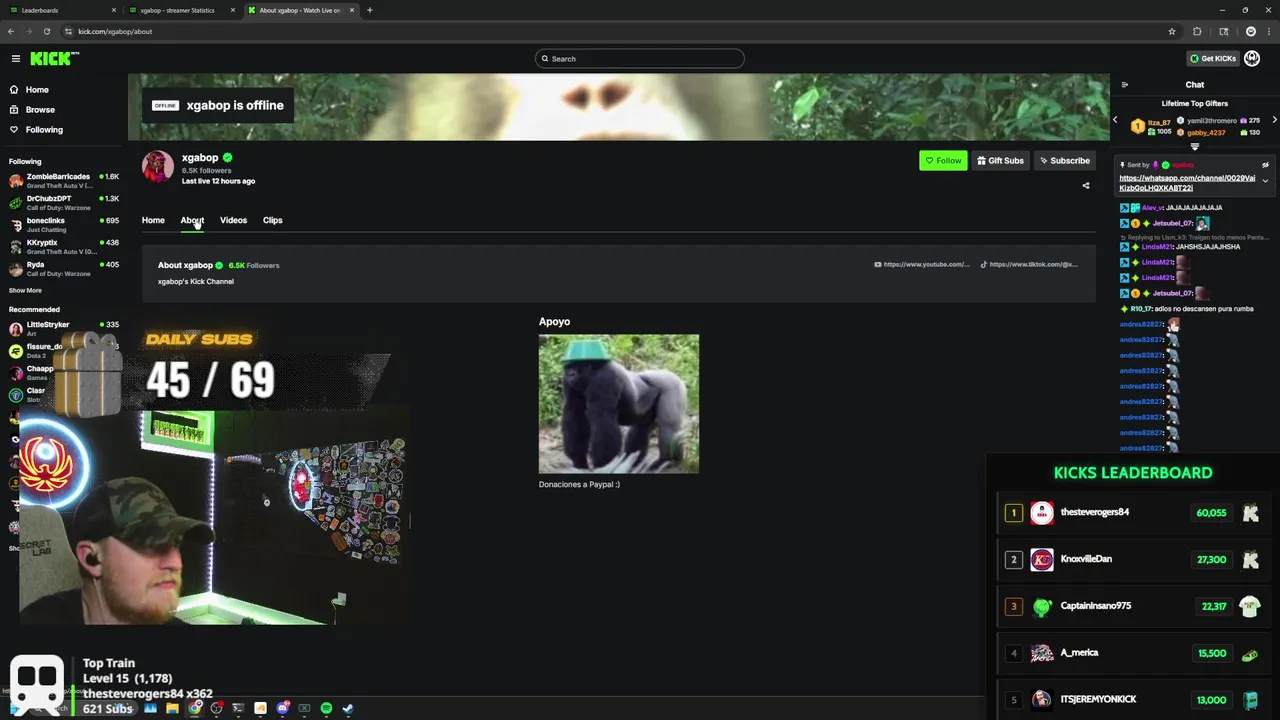Open the pinned WhatsApp channel link
1280x720 pixels.
click(1187, 183)
